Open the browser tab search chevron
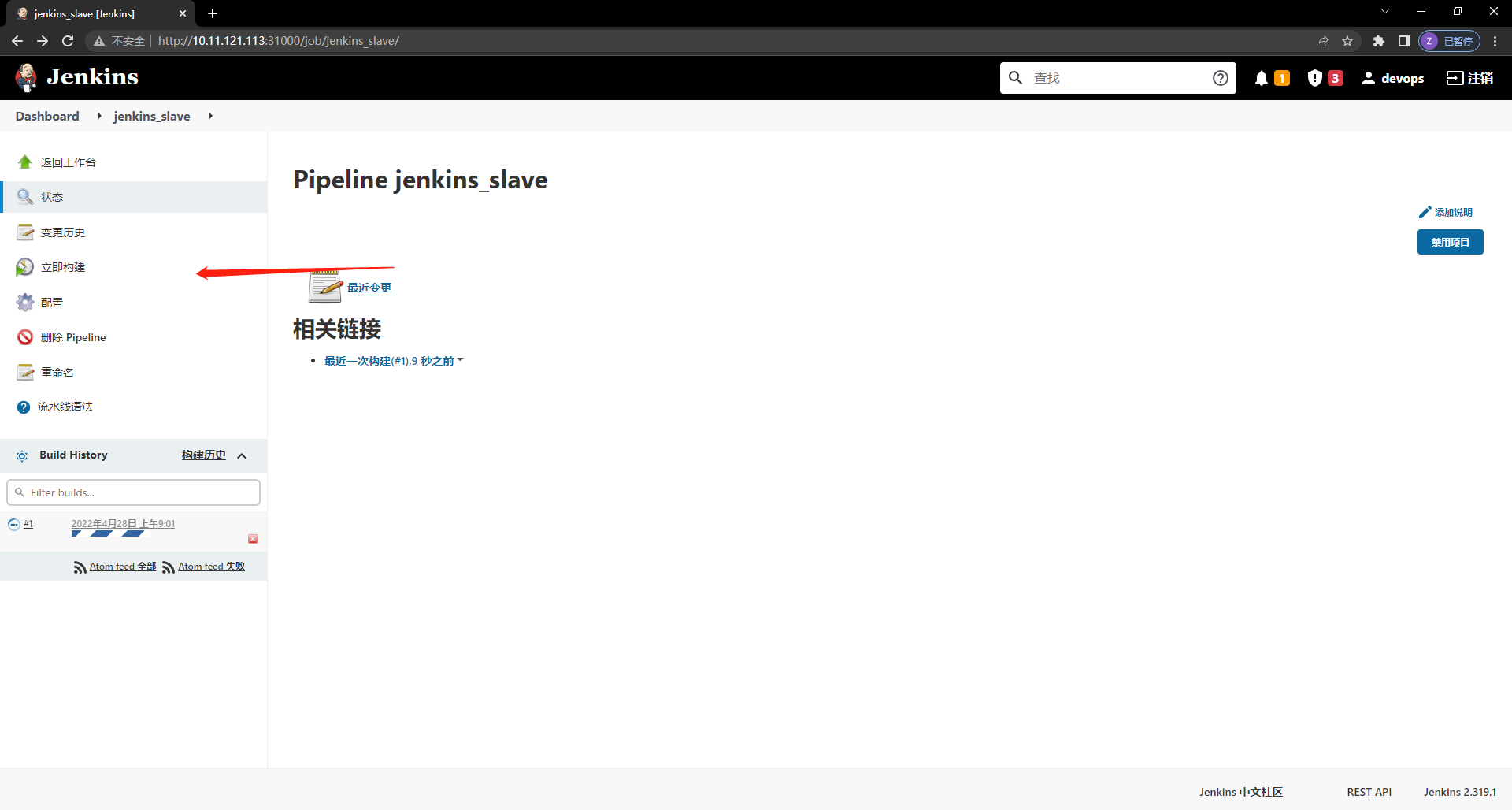Image resolution: width=1512 pixels, height=810 pixels. point(1385,11)
